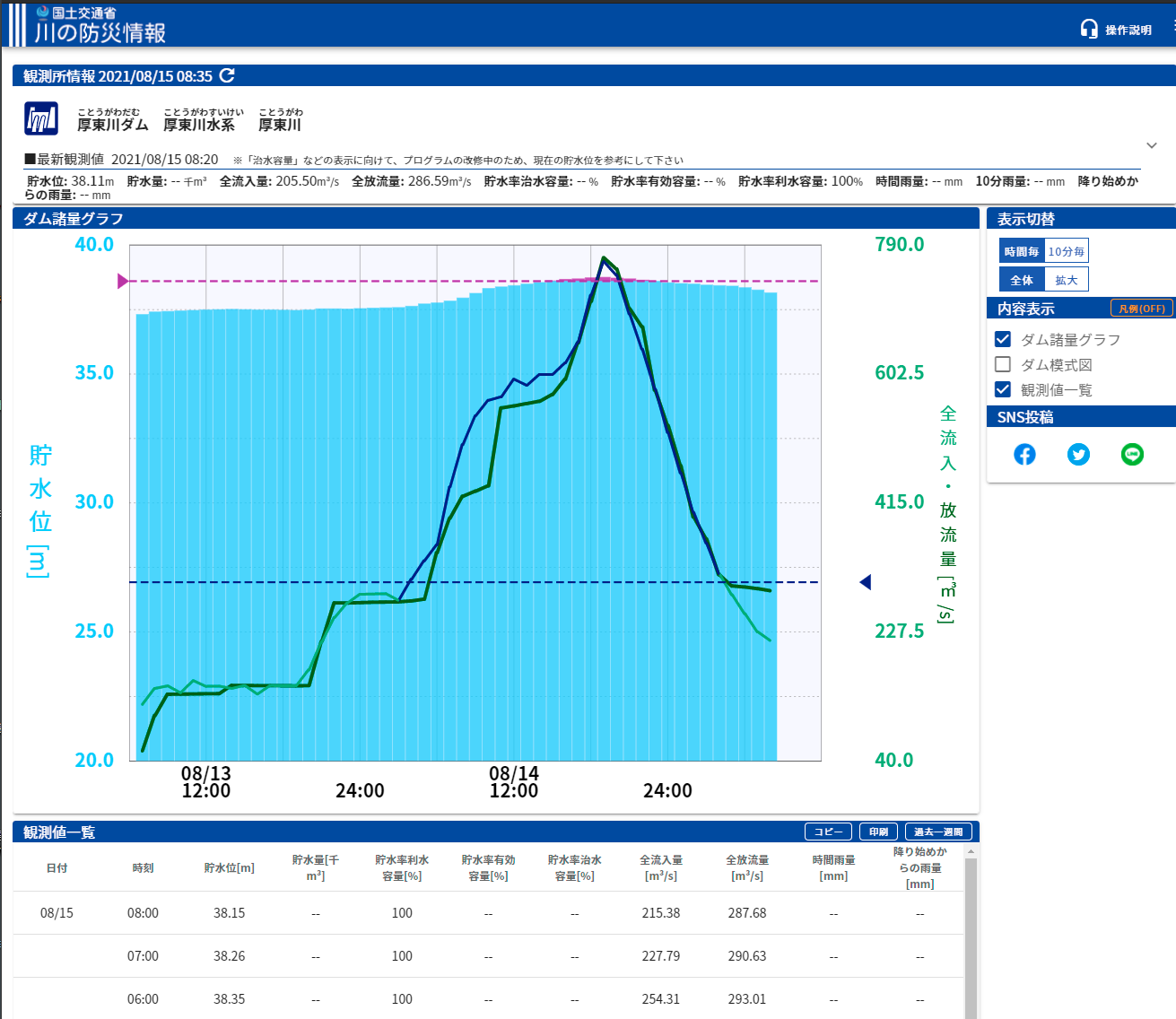Share to LINE via its icon
Screen dimensions: 1176x1019
click(1132, 455)
